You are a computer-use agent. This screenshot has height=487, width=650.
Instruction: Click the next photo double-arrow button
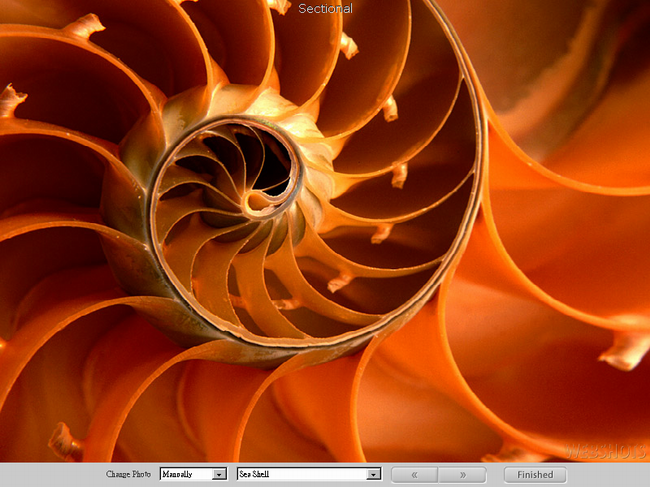pyautogui.click(x=462, y=475)
